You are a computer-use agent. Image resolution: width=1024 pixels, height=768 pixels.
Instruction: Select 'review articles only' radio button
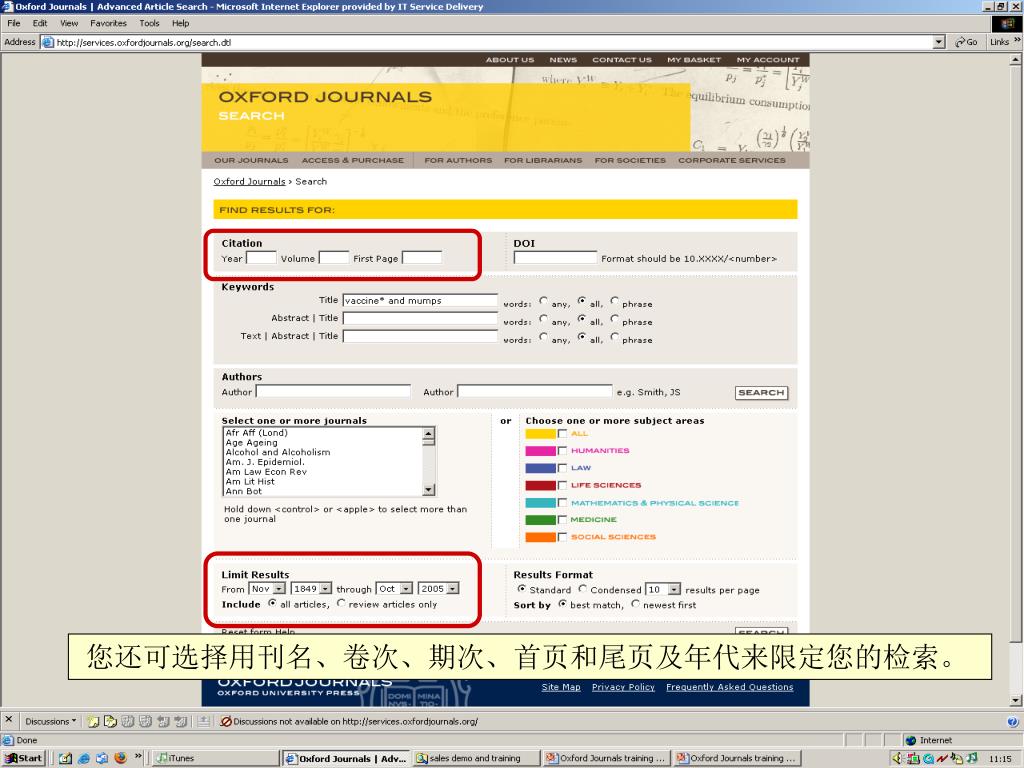tap(341, 603)
